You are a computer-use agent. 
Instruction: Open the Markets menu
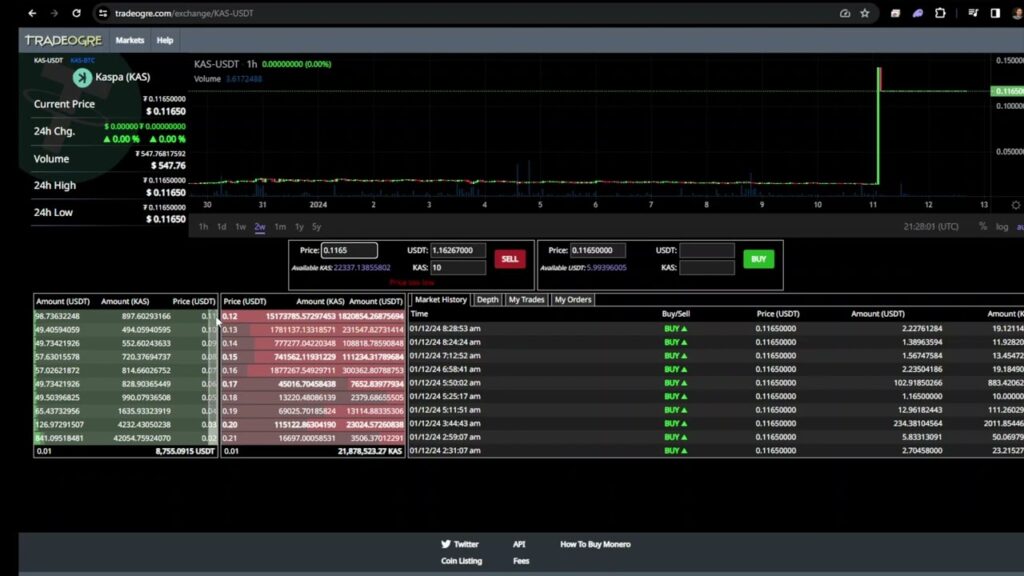[129, 40]
